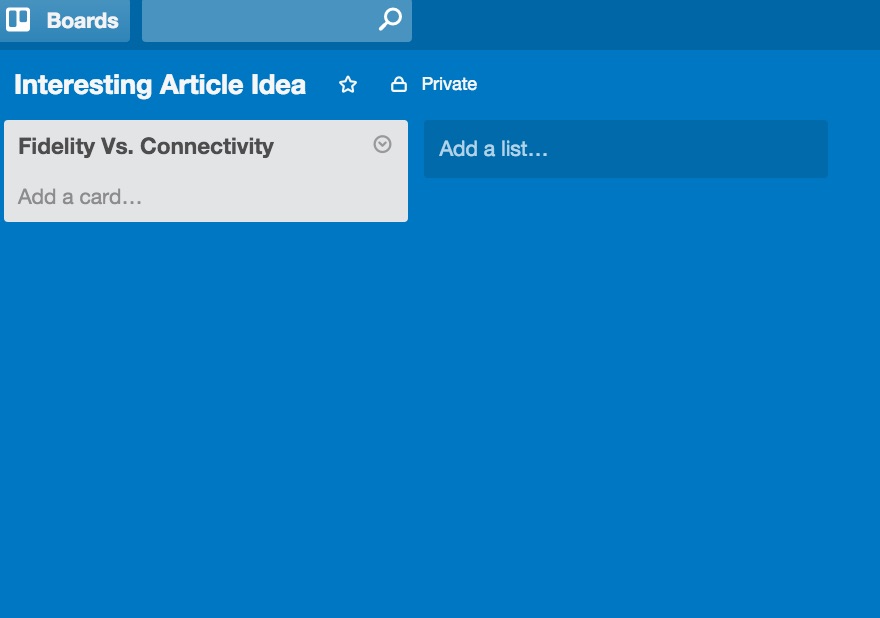Image resolution: width=880 pixels, height=618 pixels.
Task: Rename the board title Interesting Article Idea
Action: click(160, 85)
